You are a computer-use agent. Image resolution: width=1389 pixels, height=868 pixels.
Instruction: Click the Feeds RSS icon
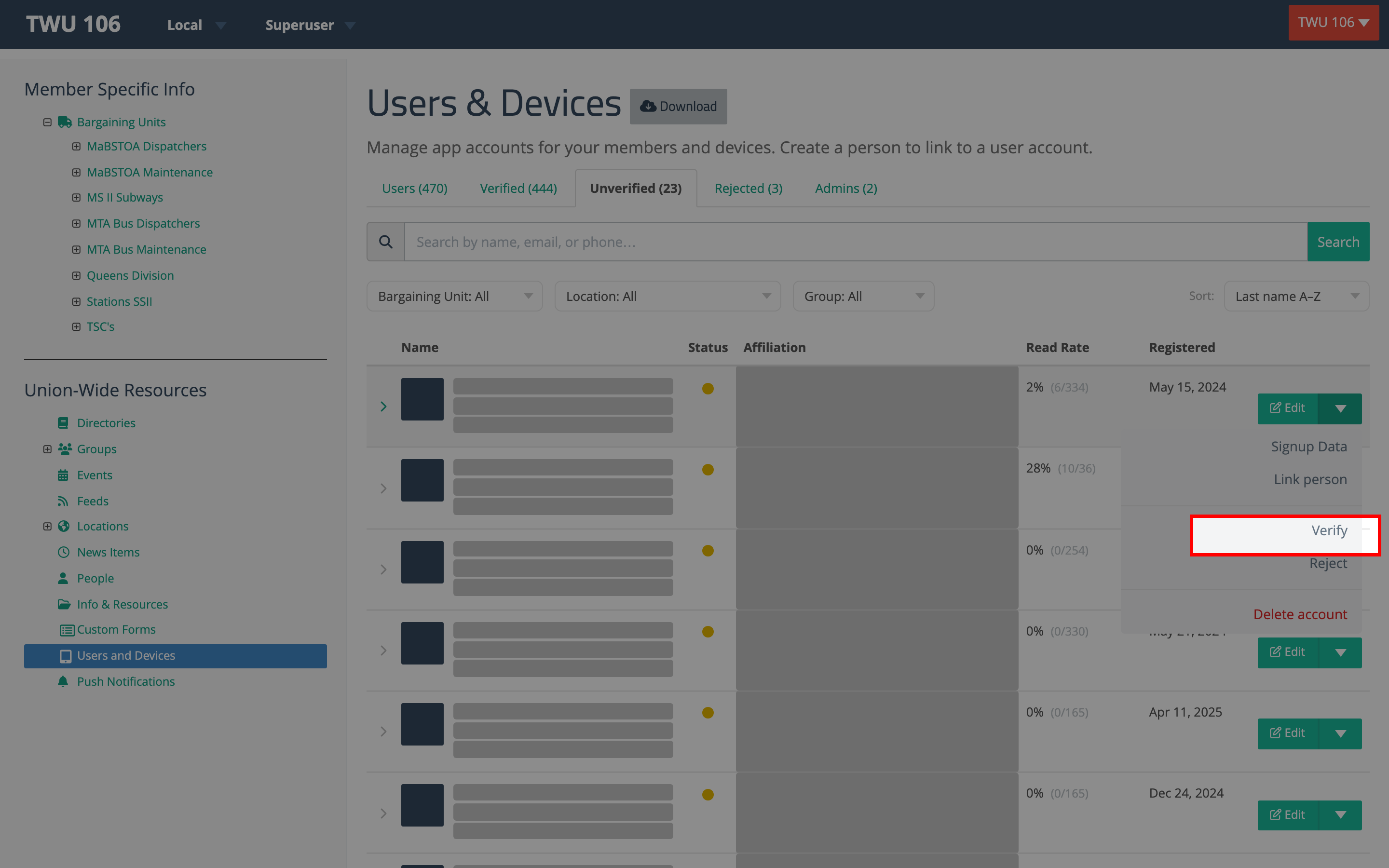click(x=63, y=501)
